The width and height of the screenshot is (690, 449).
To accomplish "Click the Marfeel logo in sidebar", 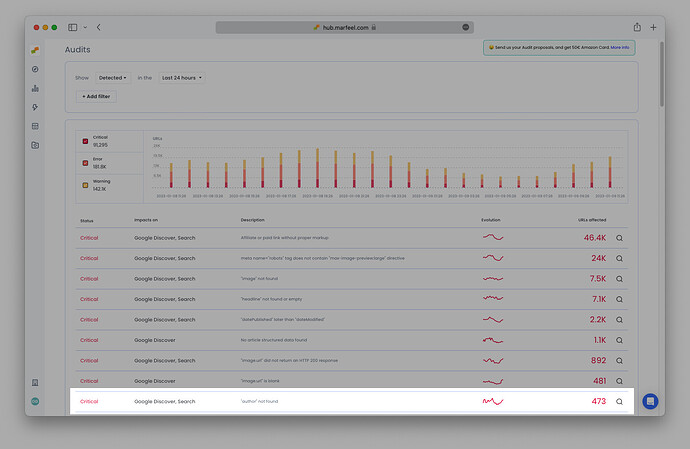I will [x=35, y=49].
